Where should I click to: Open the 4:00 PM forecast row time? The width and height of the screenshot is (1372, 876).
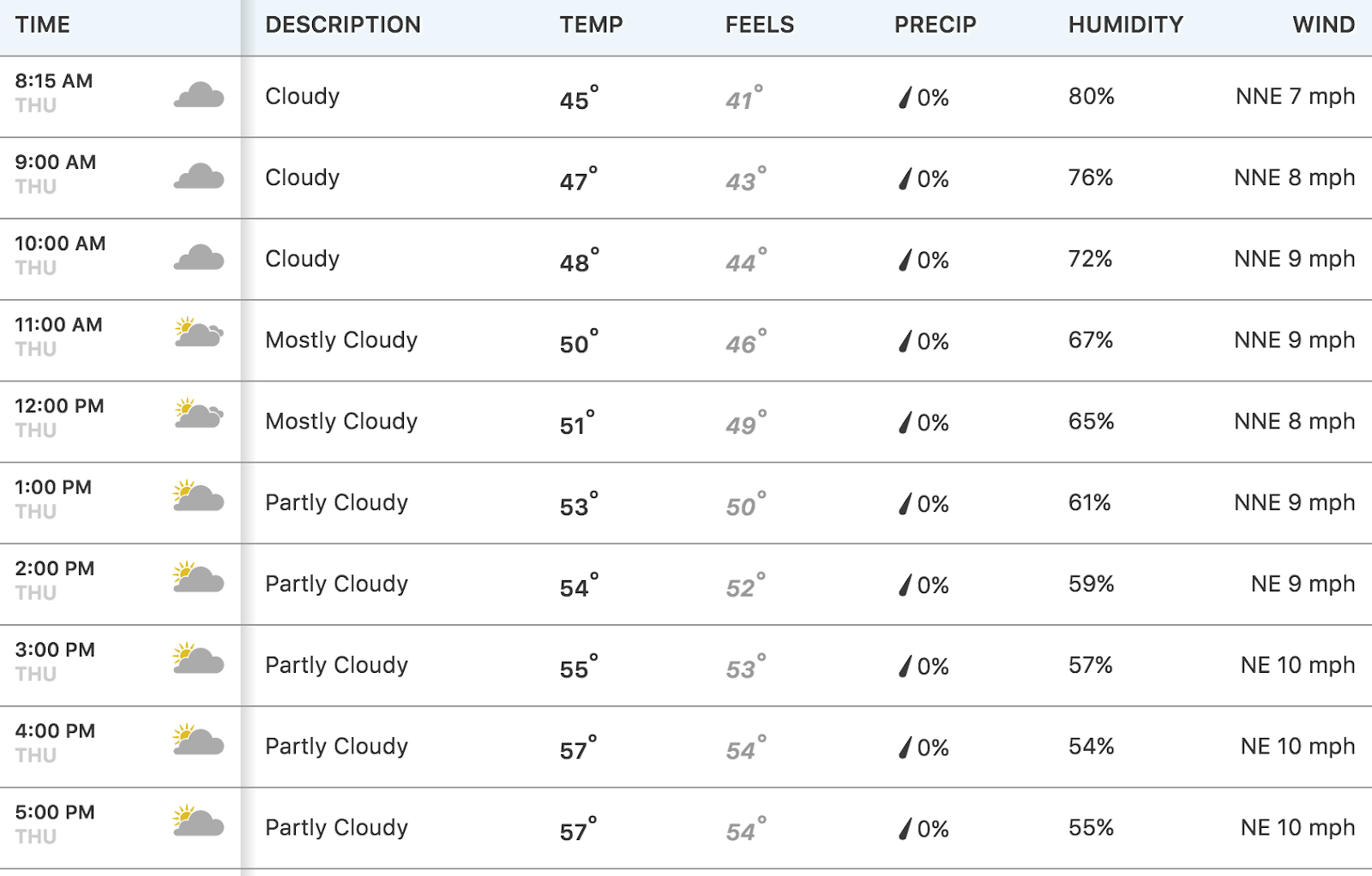point(55,731)
